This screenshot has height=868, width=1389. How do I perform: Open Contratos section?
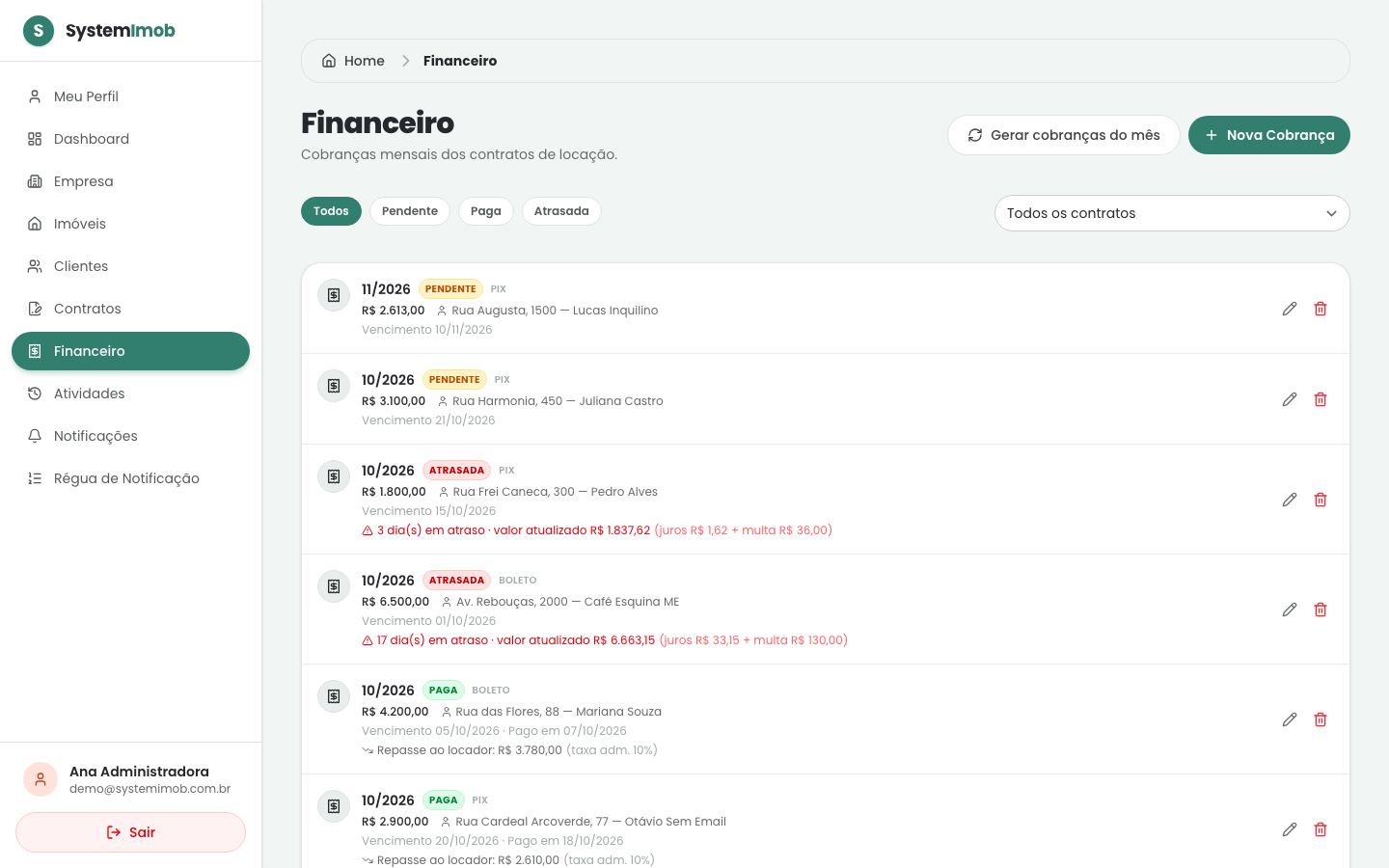point(130,309)
